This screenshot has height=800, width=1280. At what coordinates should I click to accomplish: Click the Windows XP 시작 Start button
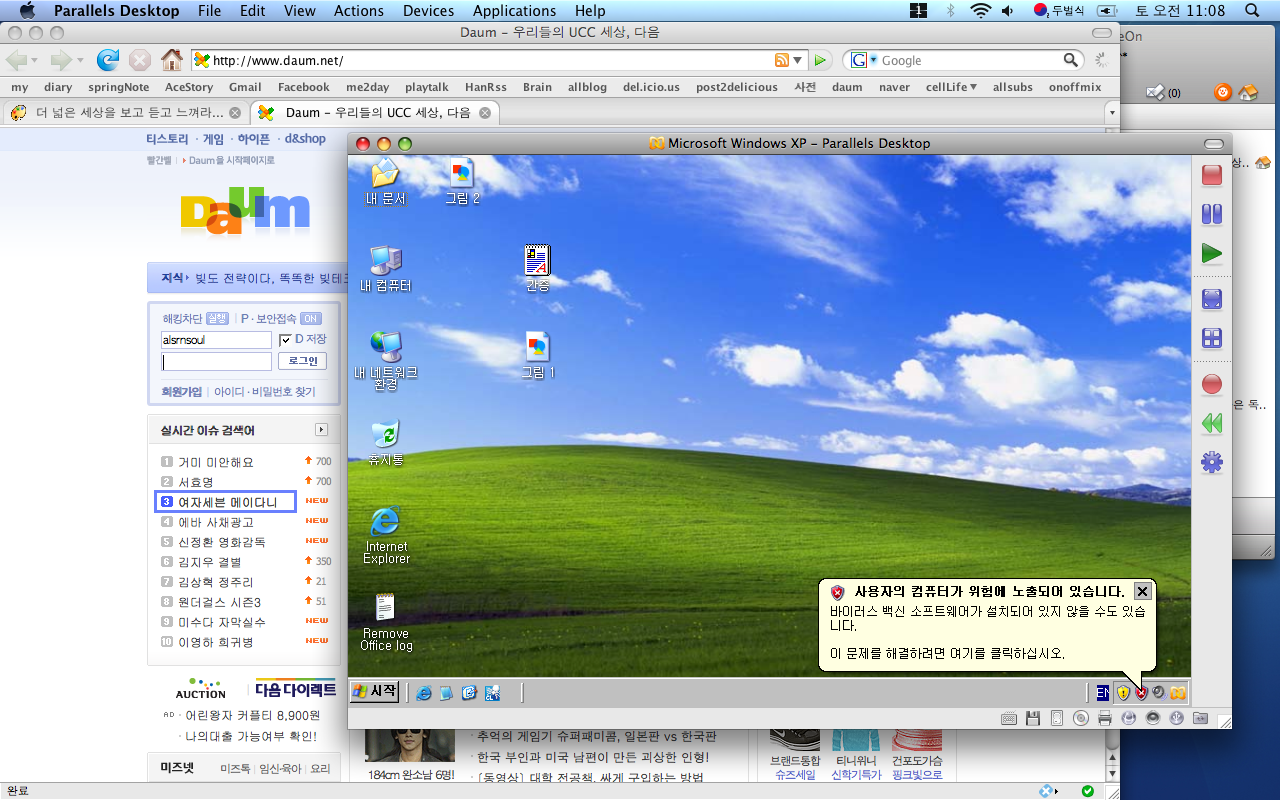coord(375,691)
